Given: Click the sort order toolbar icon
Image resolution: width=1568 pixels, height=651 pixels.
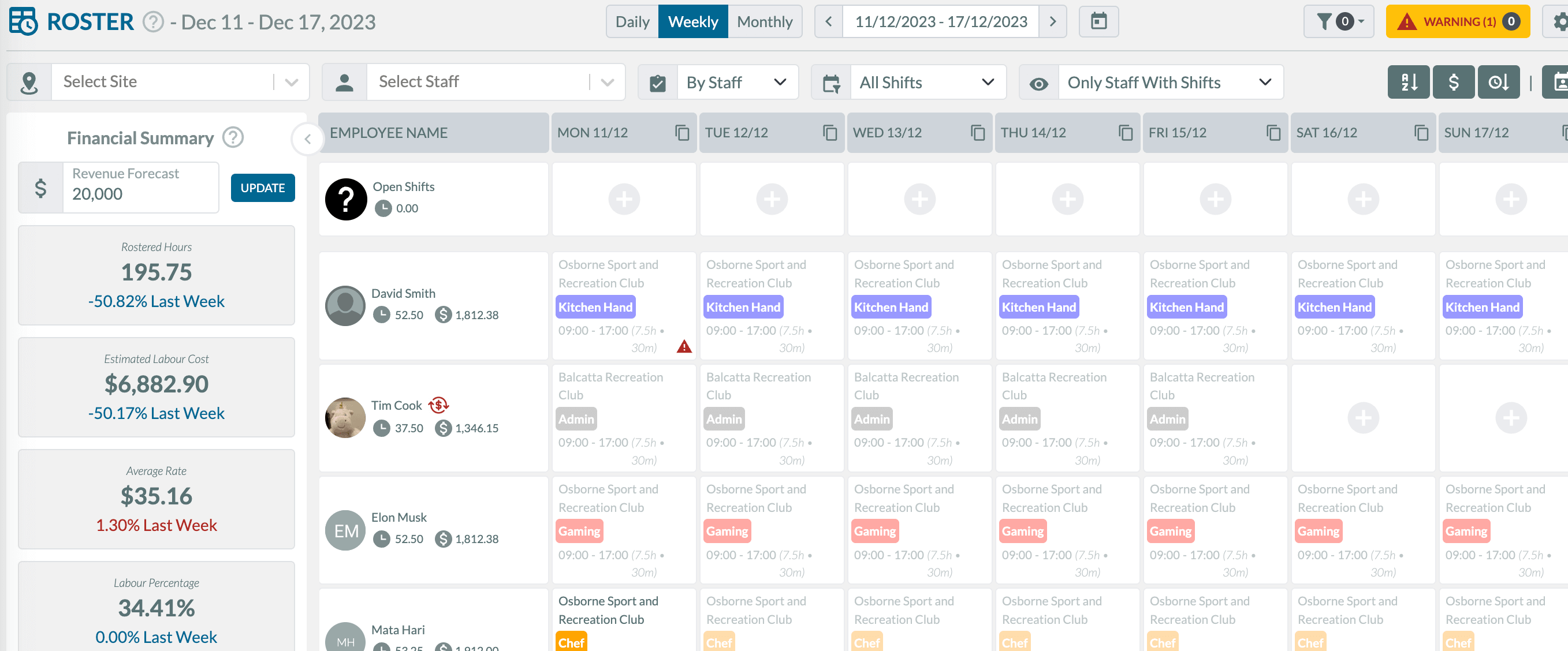Looking at the screenshot, I should 1408,82.
